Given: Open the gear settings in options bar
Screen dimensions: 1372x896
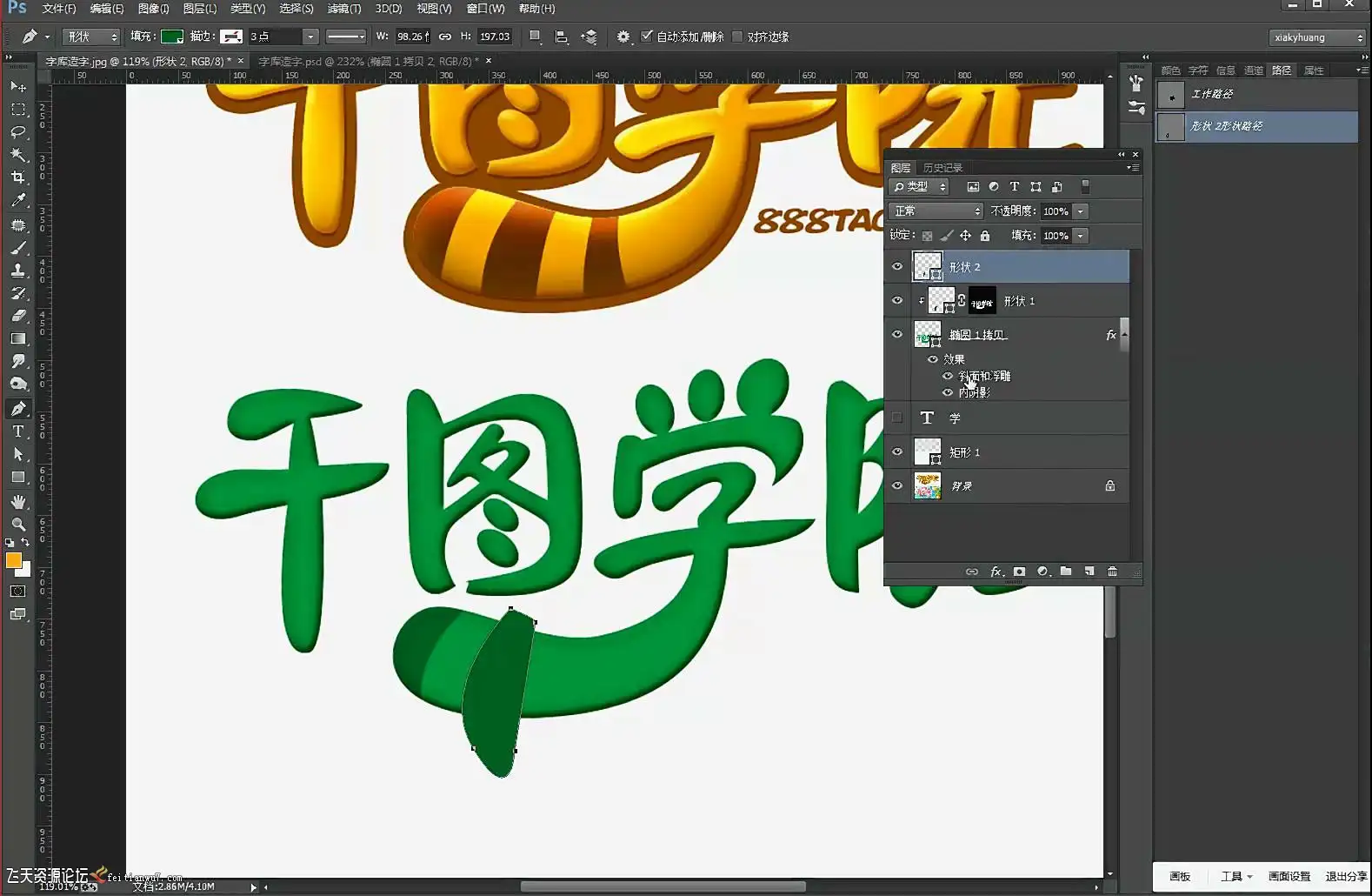Looking at the screenshot, I should tap(623, 37).
